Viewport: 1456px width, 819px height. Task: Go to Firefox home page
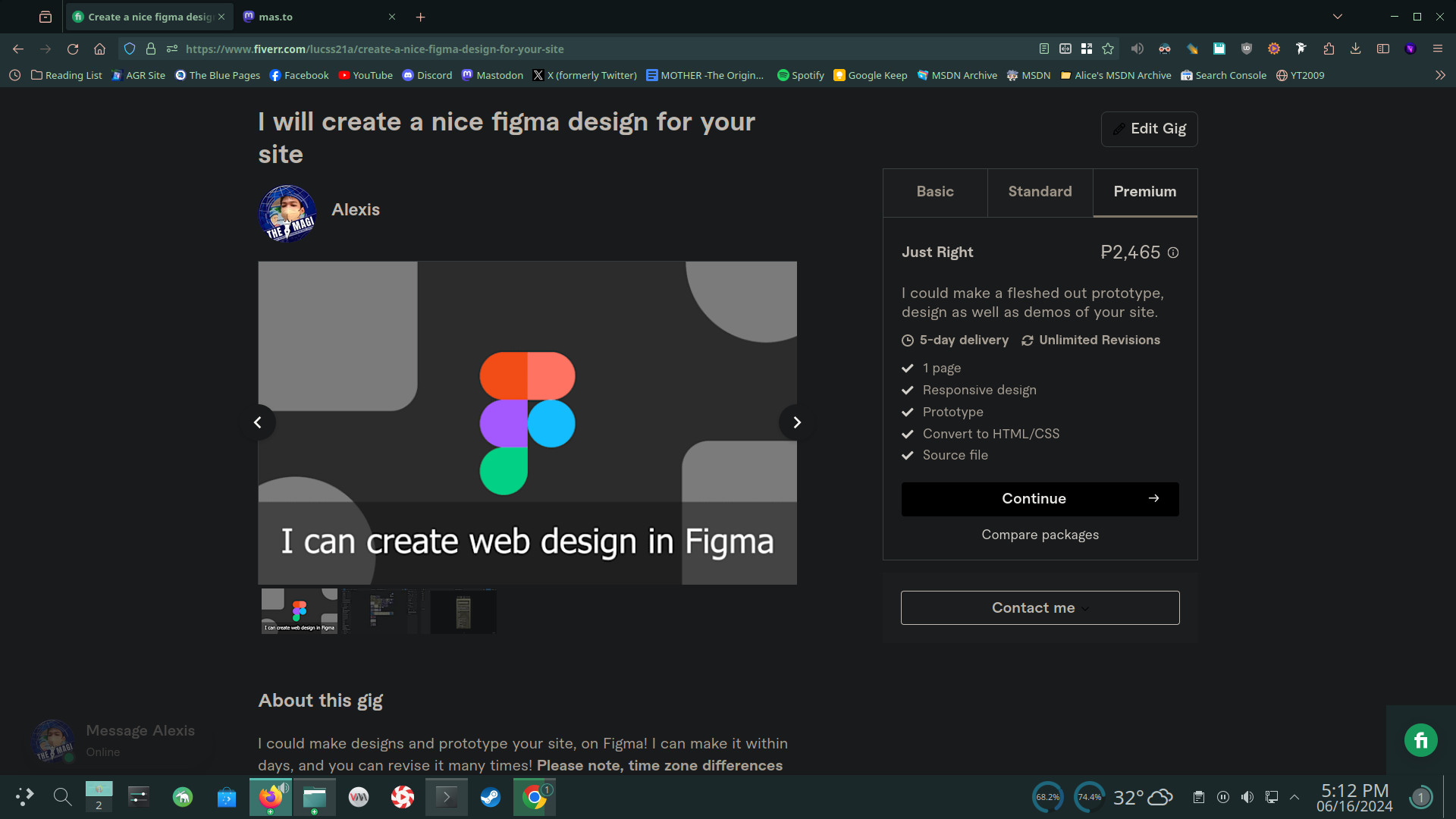(x=99, y=49)
